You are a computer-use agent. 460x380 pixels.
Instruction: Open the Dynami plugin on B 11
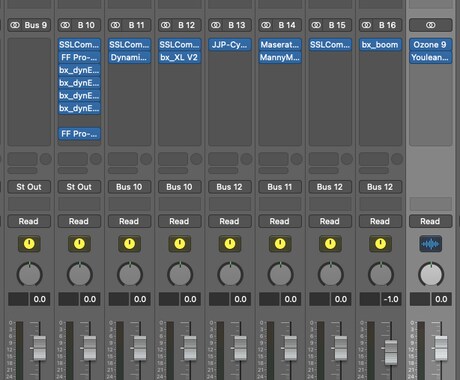[129, 57]
